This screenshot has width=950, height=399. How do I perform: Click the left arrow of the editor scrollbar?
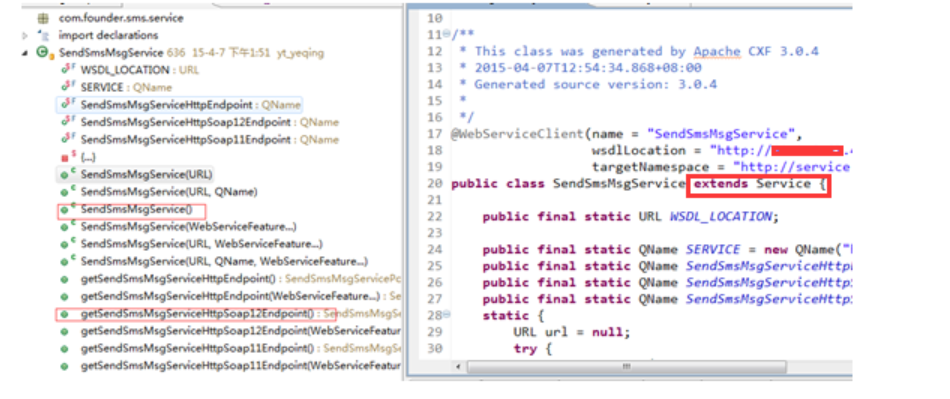coord(459,368)
